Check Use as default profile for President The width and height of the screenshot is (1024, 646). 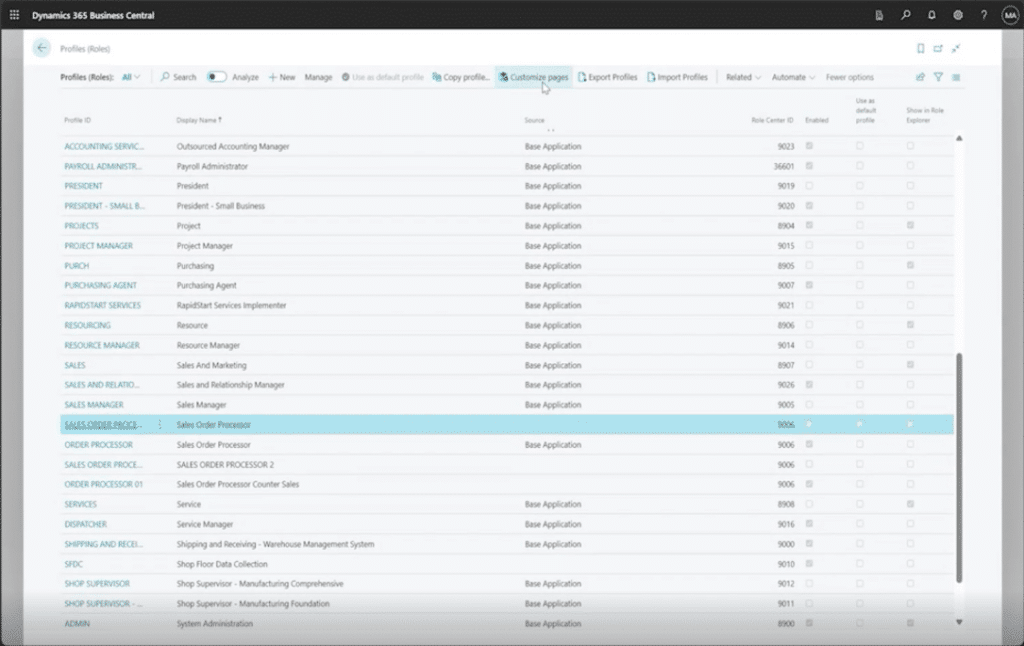click(859, 186)
